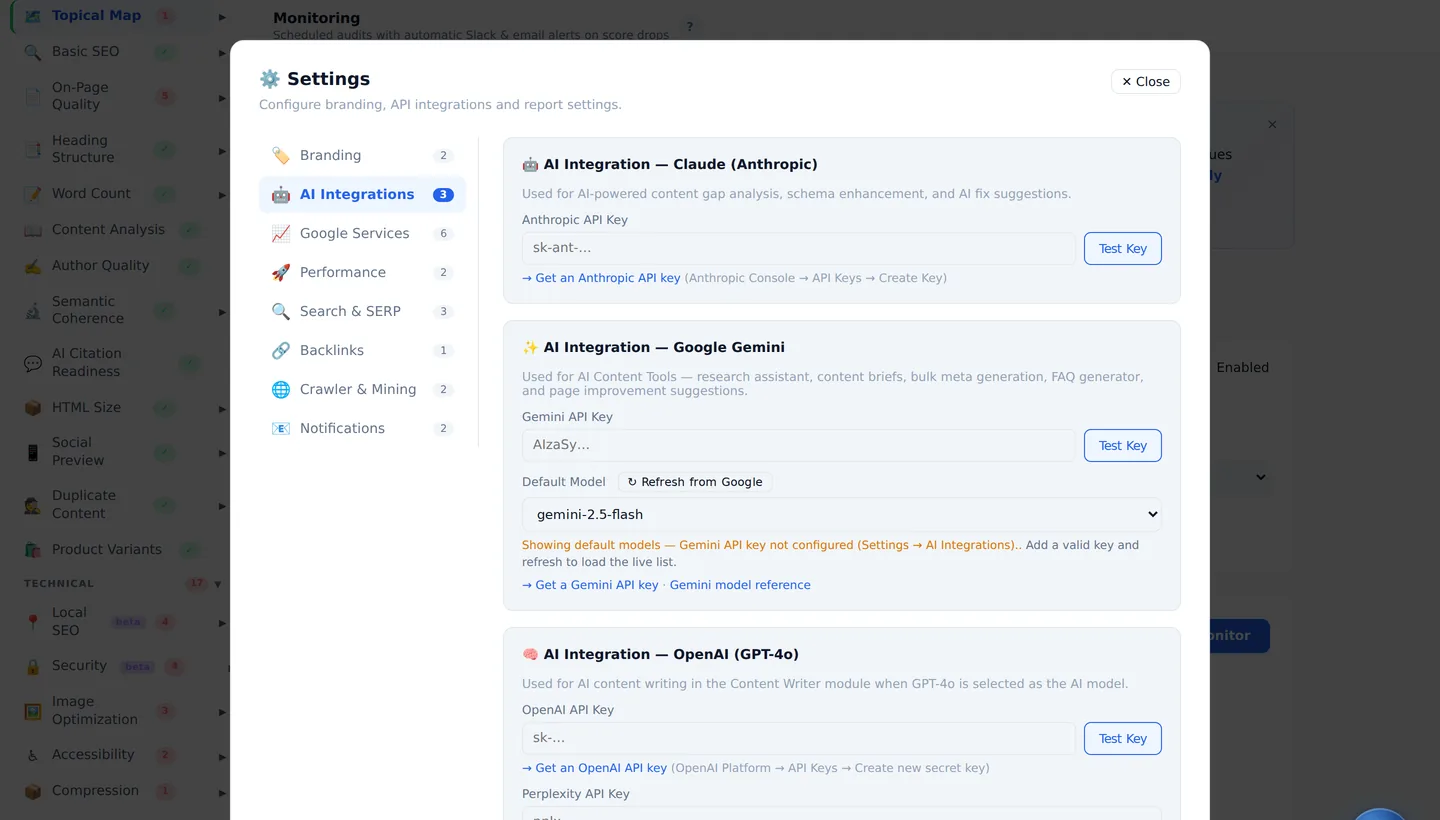The height and width of the screenshot is (820, 1440).
Task: Expand the On-Page Quality arrow
Action: [222, 98]
